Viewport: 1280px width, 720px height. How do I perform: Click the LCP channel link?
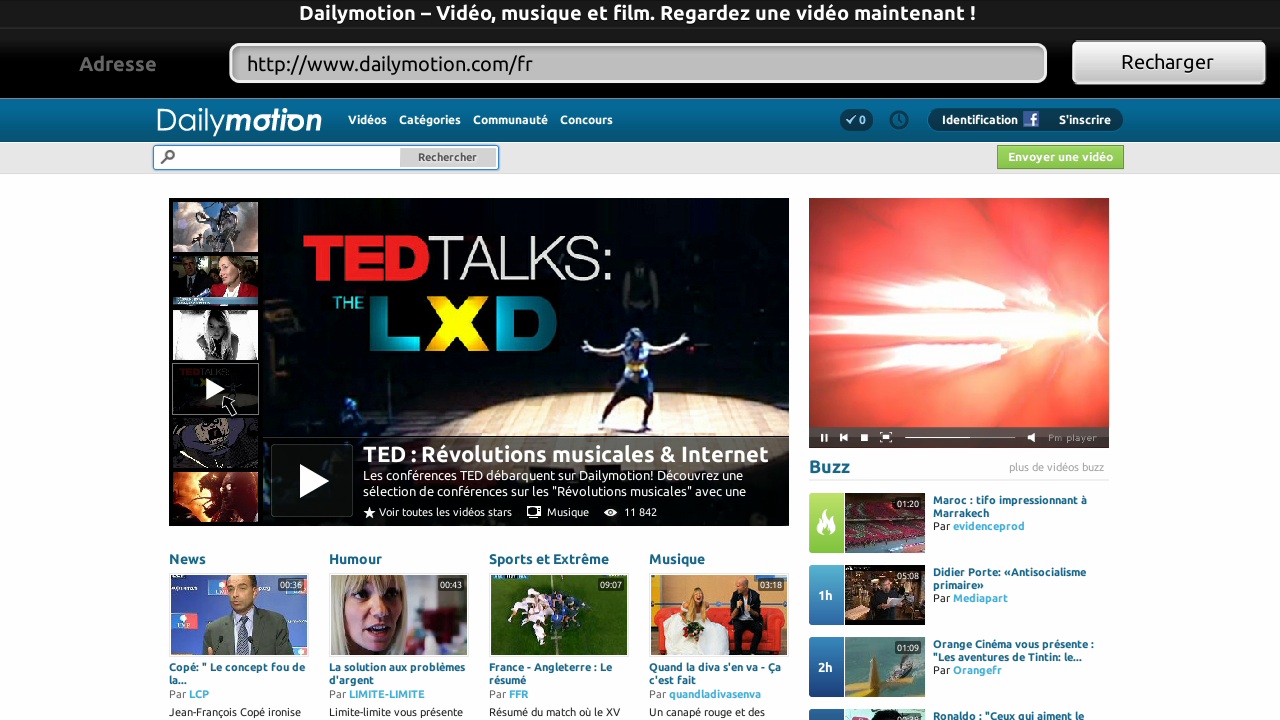coord(199,694)
